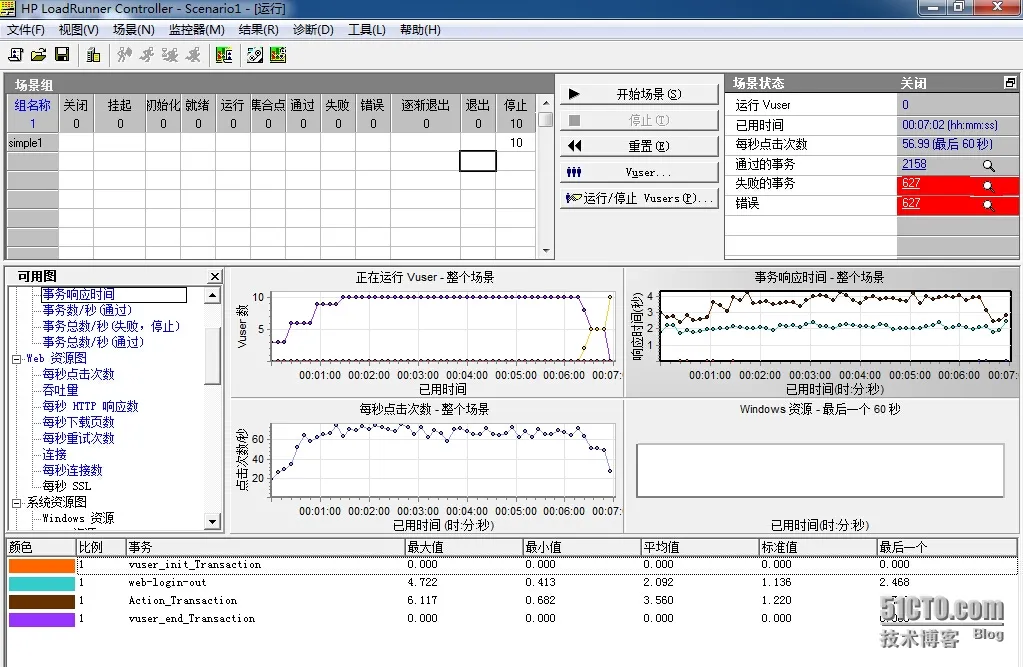
Task: Click the last toolbar chart icon
Action: coord(278,55)
